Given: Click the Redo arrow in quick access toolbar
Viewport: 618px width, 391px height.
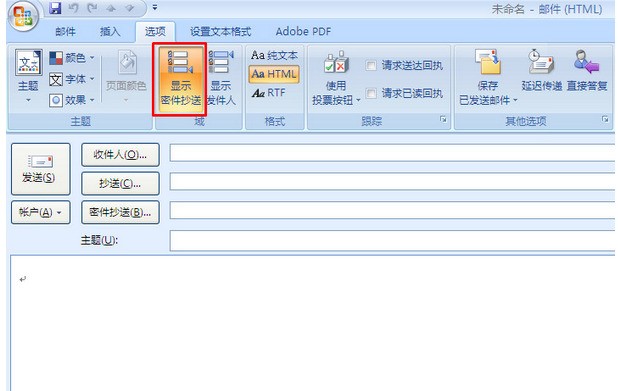Looking at the screenshot, I should click(92, 7).
